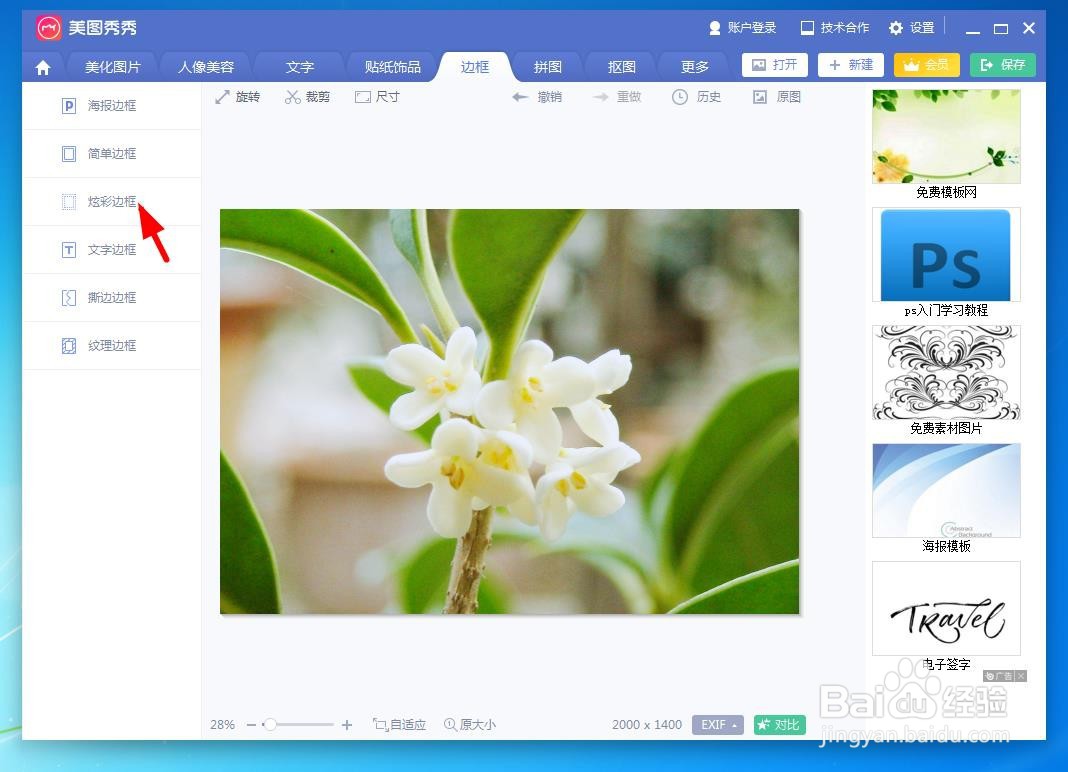The height and width of the screenshot is (772, 1068).
Task: Click the 美图秀秀 logo icon
Action: tap(48, 28)
